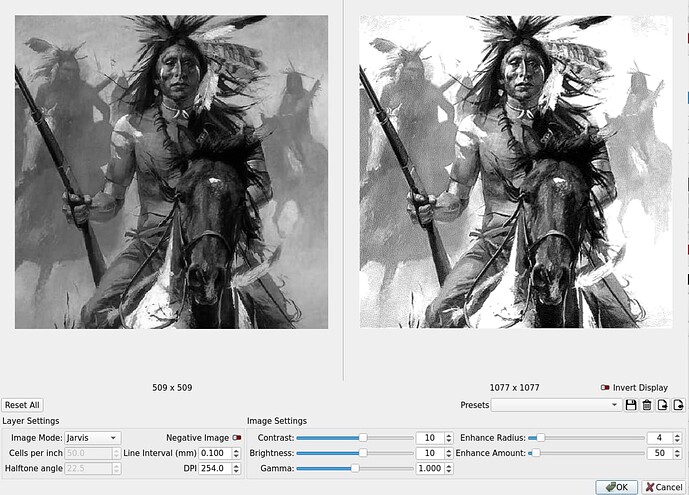Click the export presets icon, last in Presets row
The width and height of the screenshot is (689, 495).
pyautogui.click(x=678, y=405)
